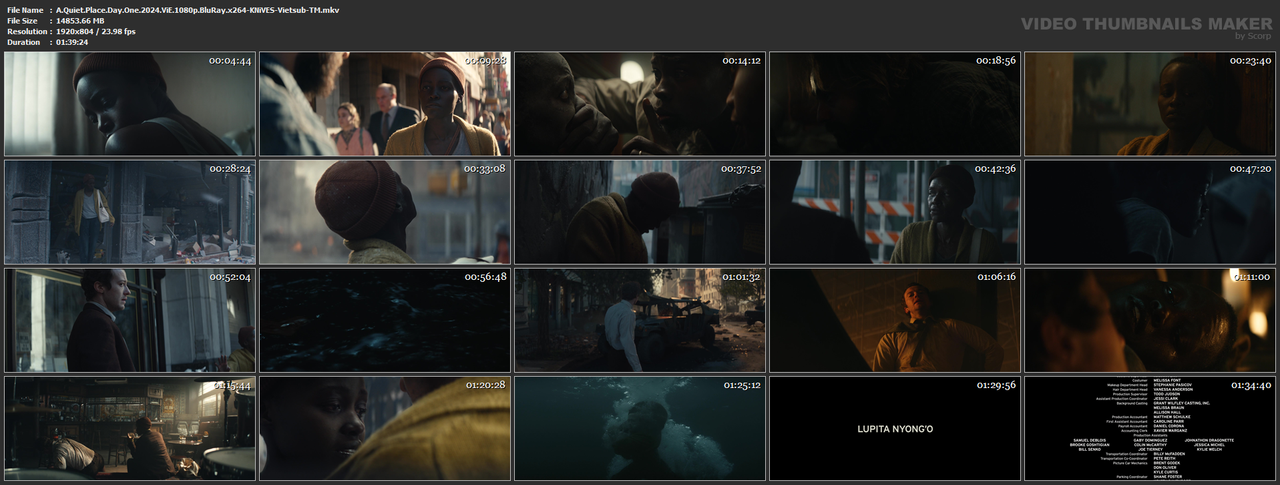Select the thumbnail timestamped 01:20:28
The height and width of the screenshot is (485, 1280).
tap(385, 428)
